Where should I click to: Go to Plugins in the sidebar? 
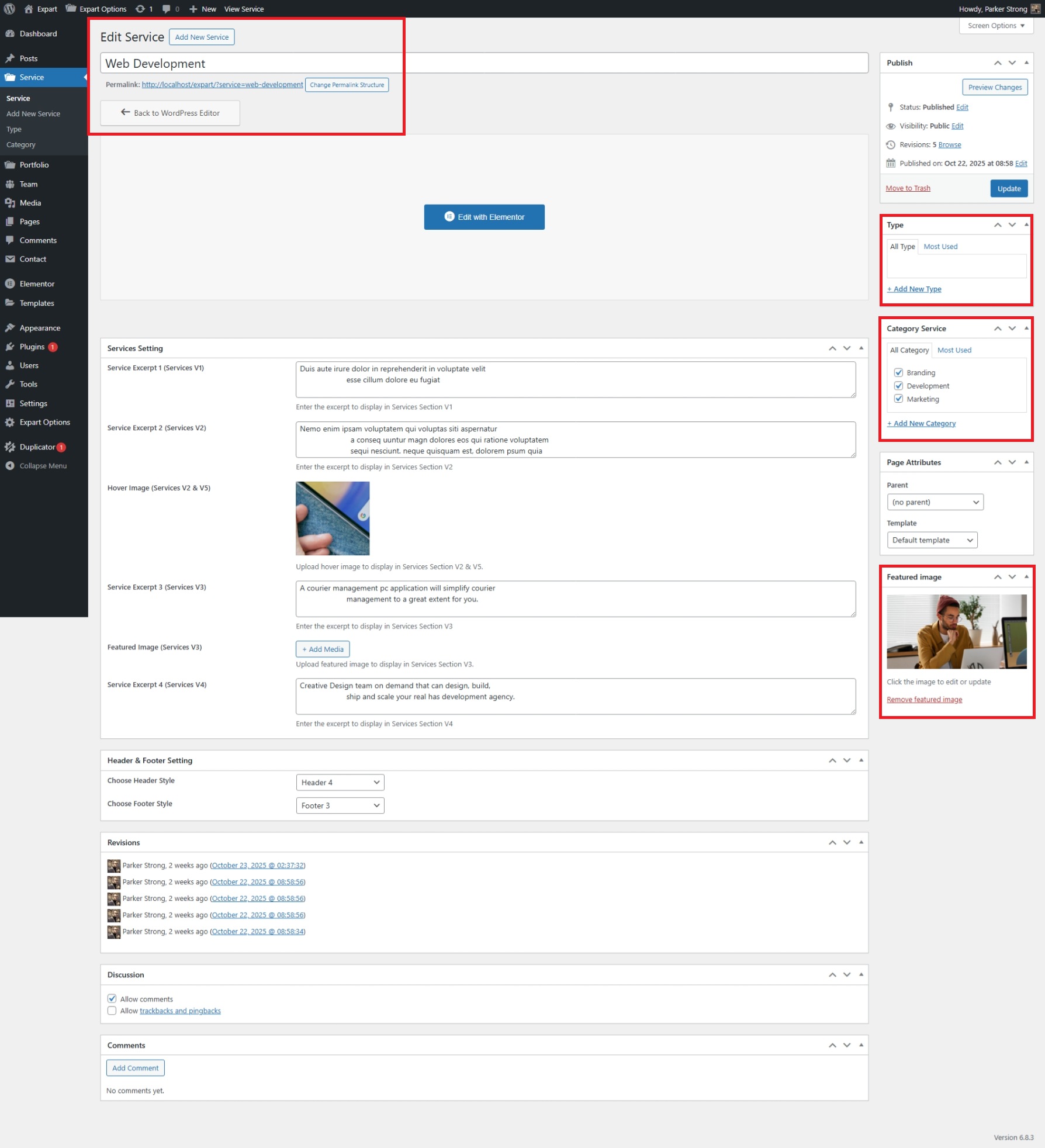coord(32,347)
